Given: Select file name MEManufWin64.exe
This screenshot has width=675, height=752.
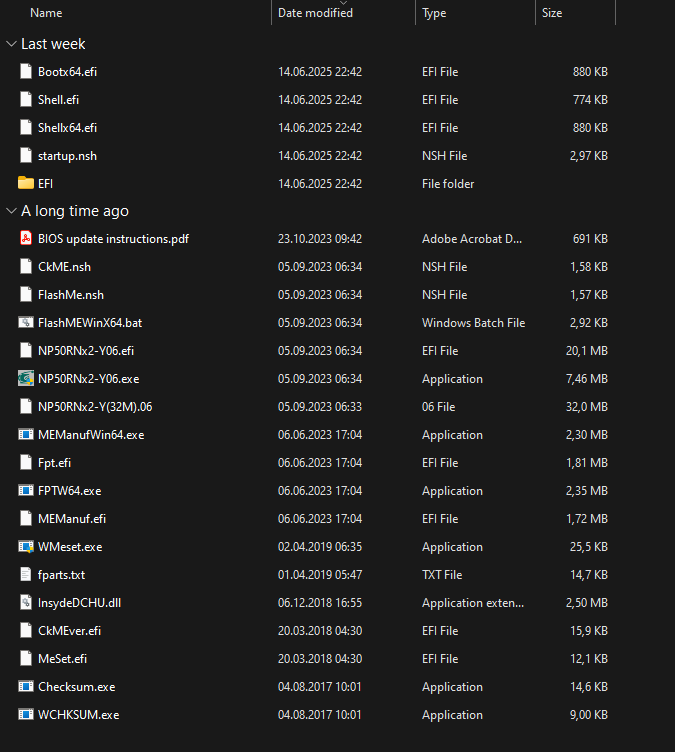Looking at the screenshot, I should point(91,435).
